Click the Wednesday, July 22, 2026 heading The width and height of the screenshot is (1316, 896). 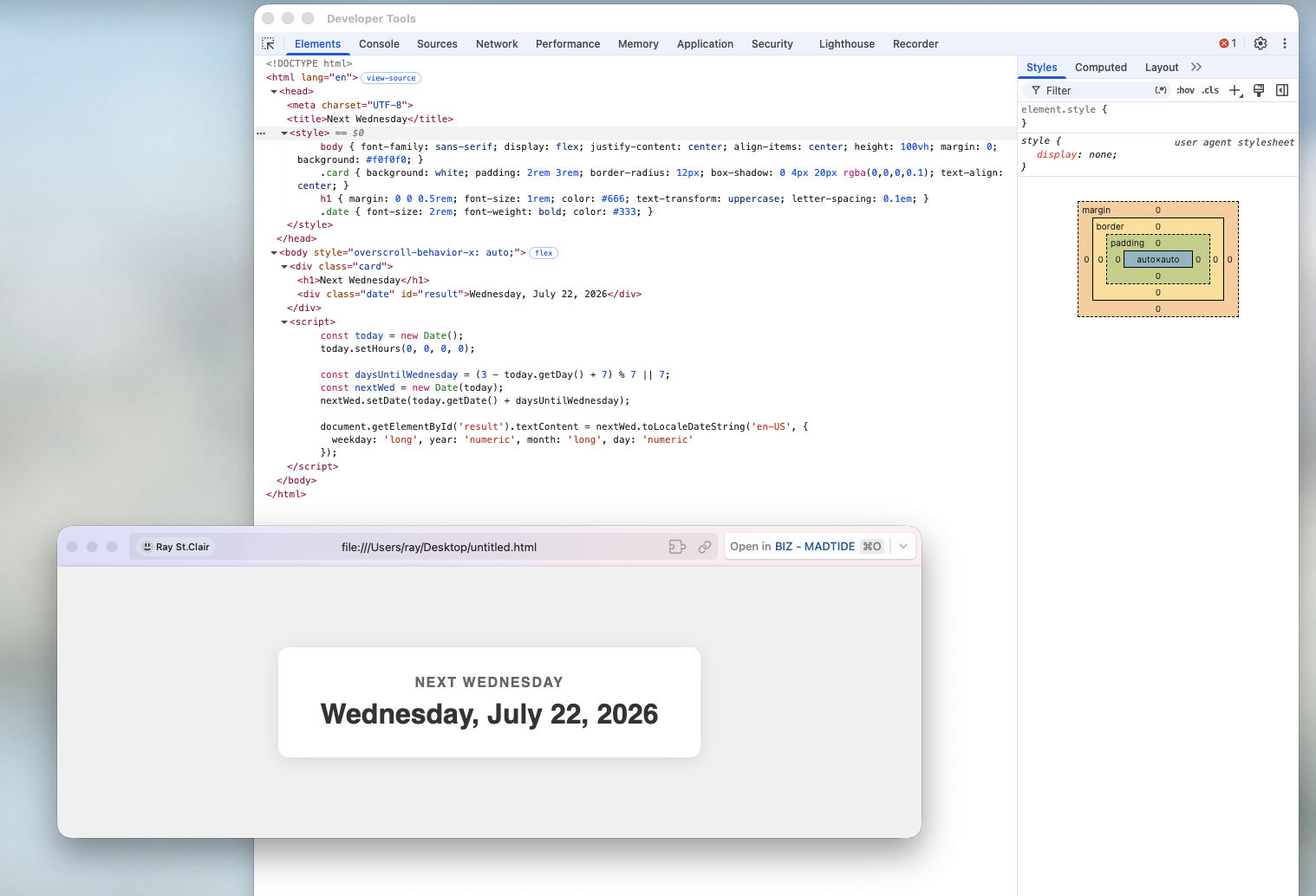(x=489, y=714)
